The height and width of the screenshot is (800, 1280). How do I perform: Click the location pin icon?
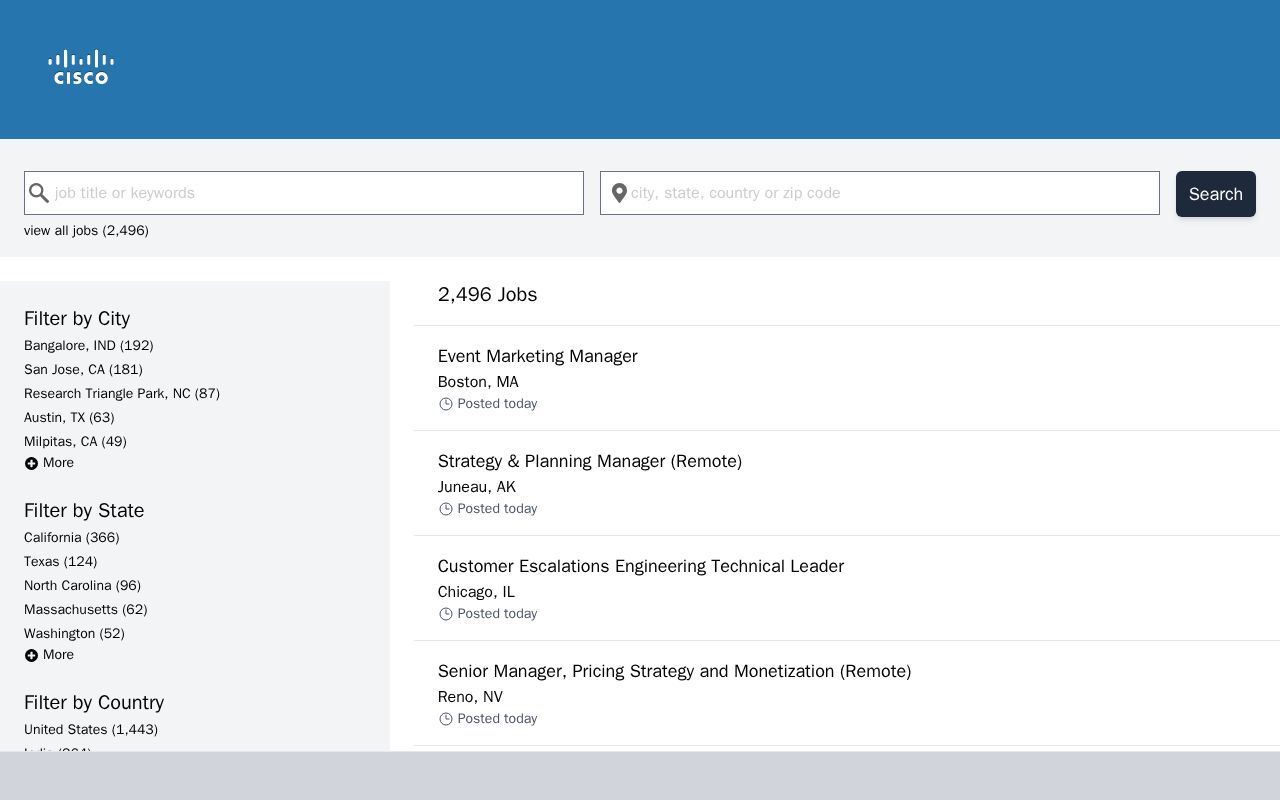click(x=619, y=193)
